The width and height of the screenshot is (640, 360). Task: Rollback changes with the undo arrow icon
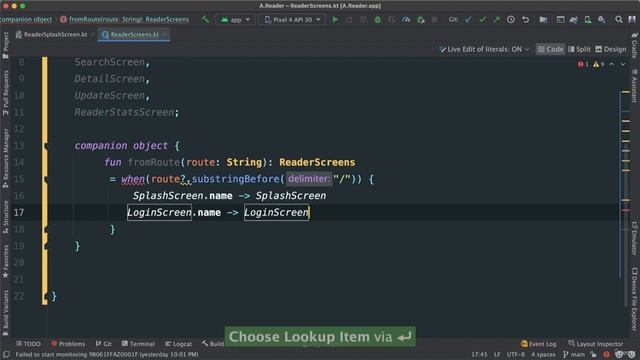point(525,20)
